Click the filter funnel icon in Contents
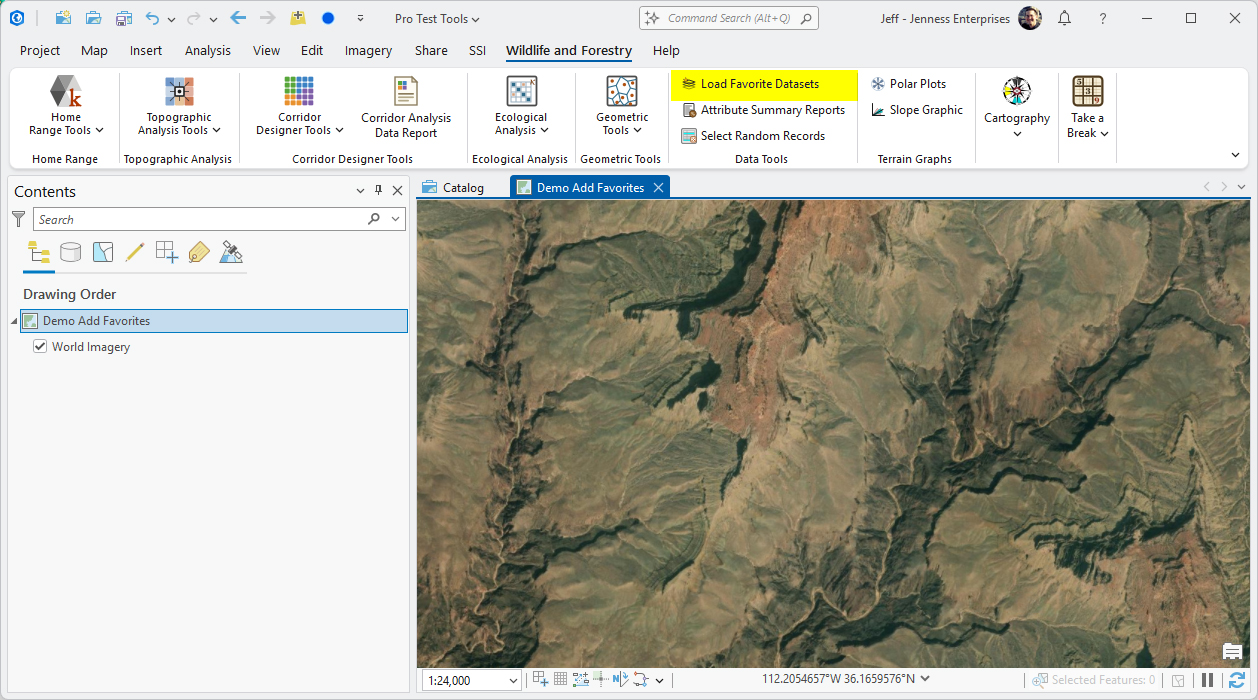The height and width of the screenshot is (700, 1258). (18, 218)
